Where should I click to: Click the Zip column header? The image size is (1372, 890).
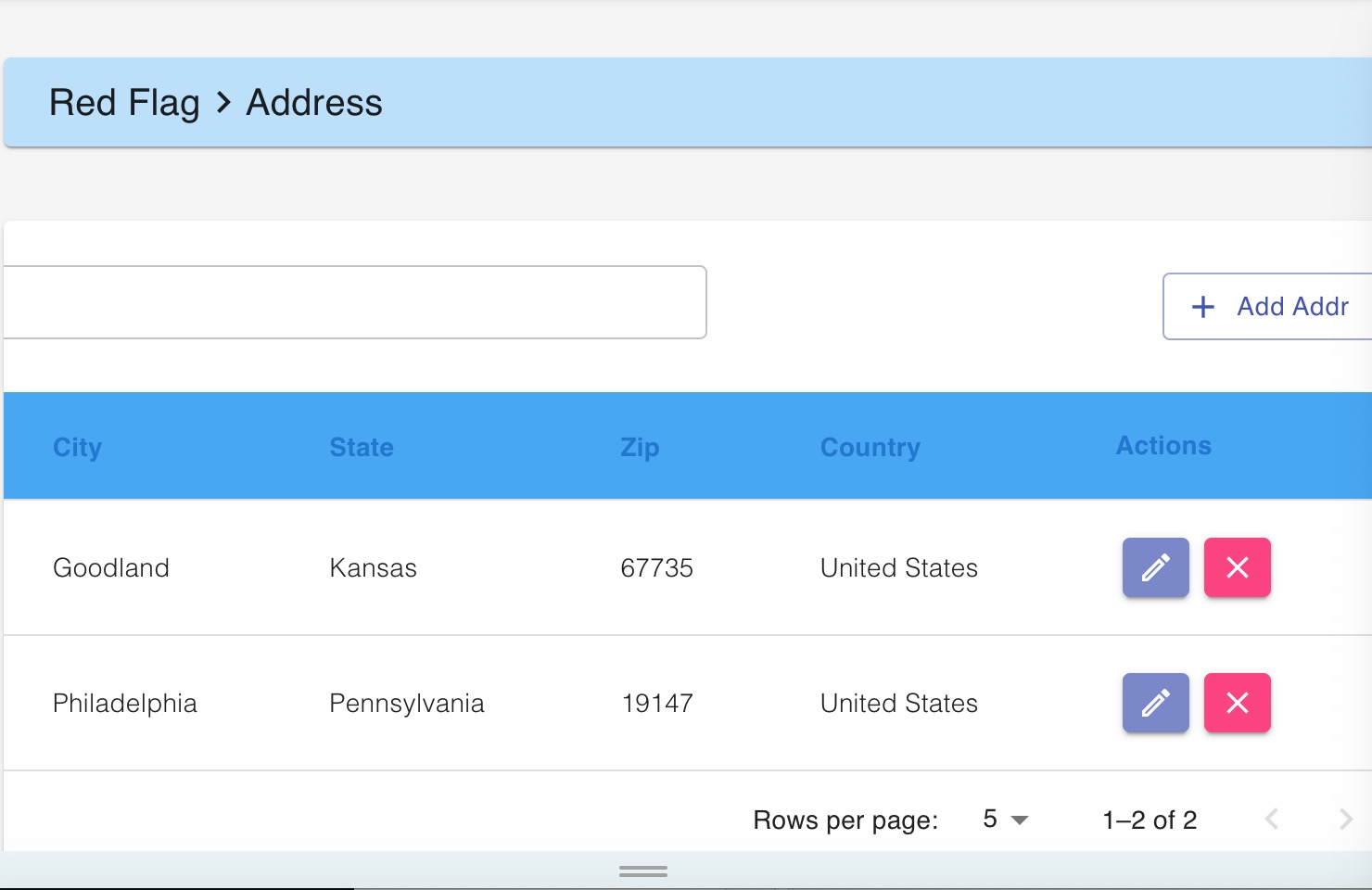coord(640,447)
